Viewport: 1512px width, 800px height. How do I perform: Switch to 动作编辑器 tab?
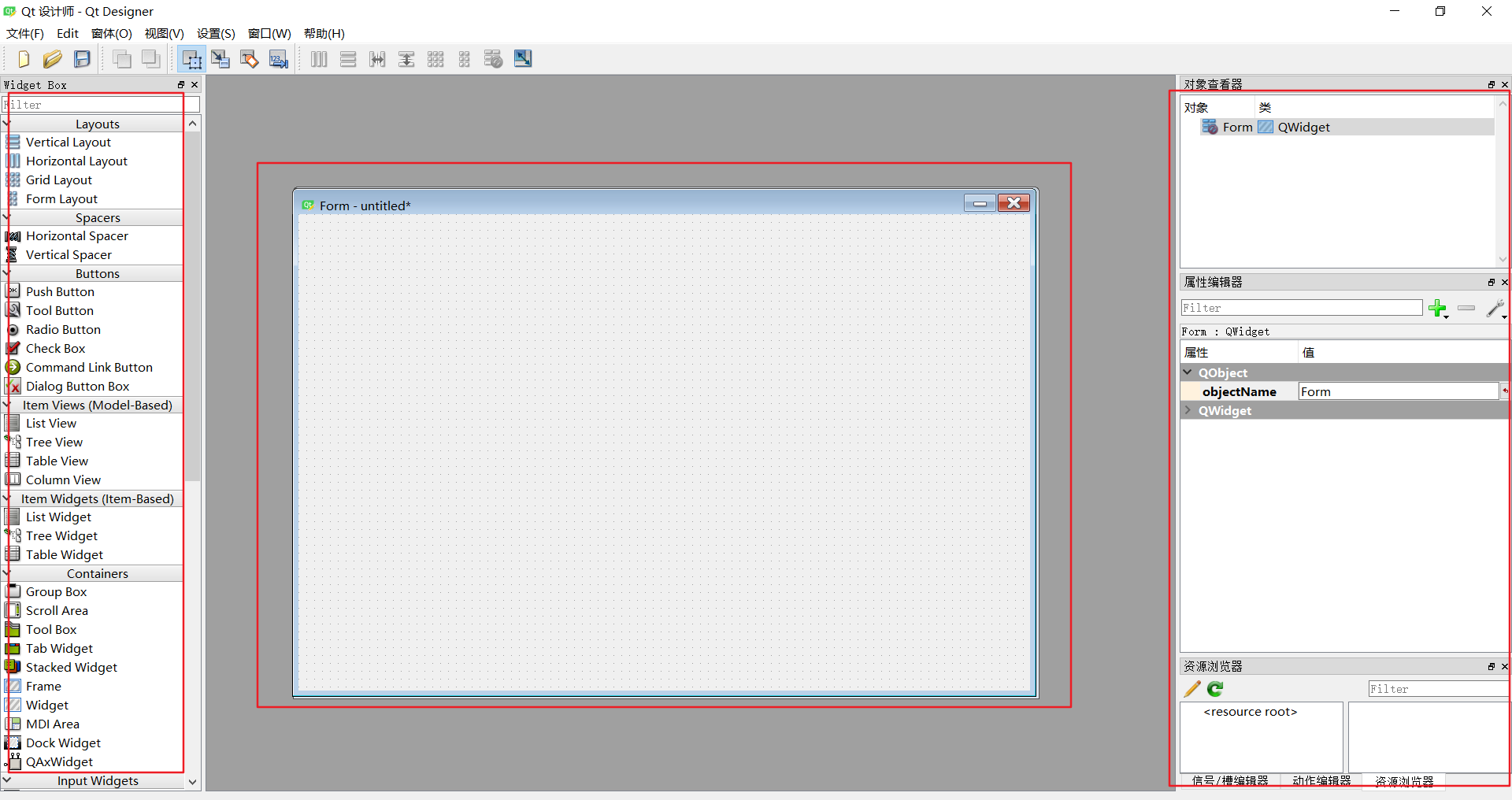1321,780
